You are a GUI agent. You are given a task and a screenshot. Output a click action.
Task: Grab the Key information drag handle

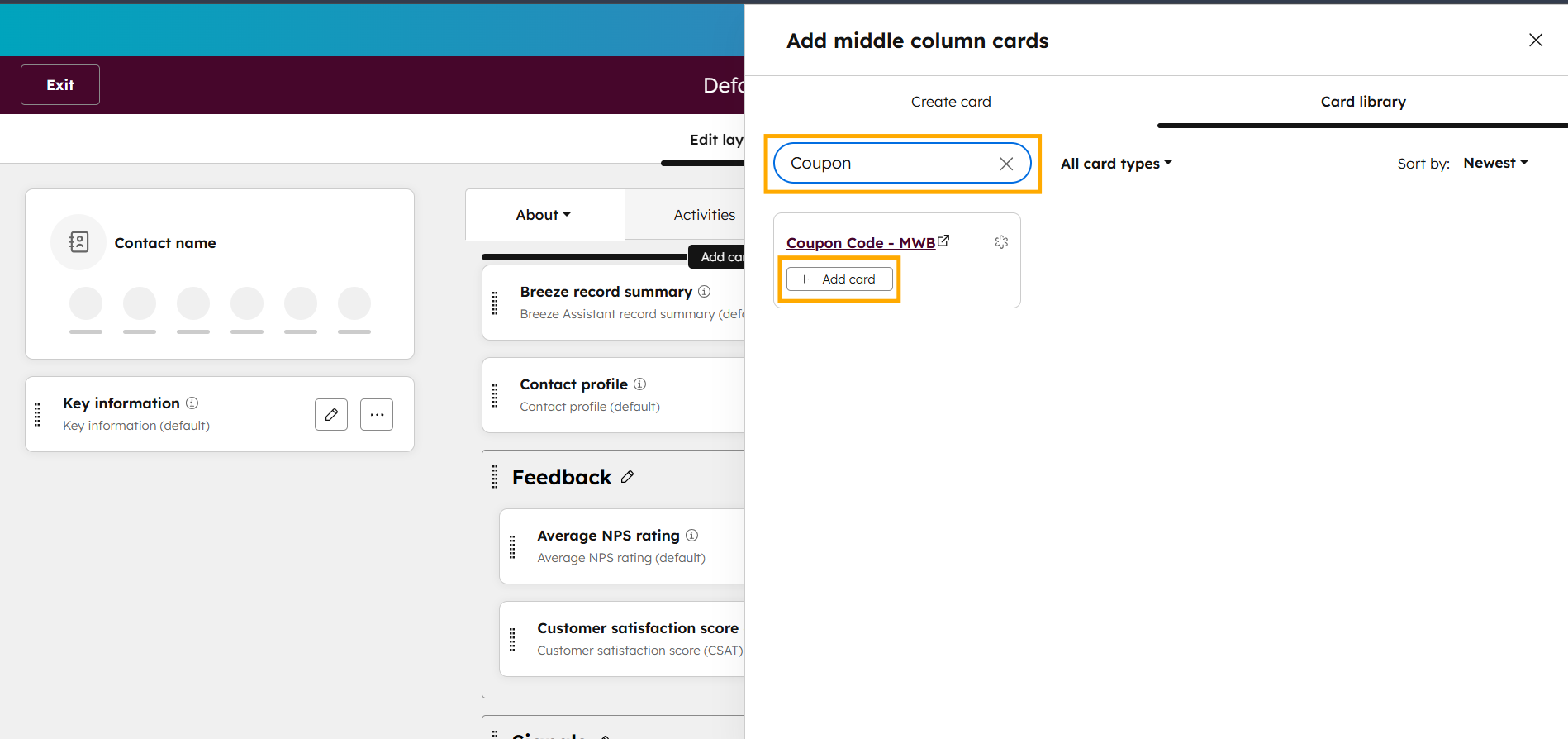(37, 414)
